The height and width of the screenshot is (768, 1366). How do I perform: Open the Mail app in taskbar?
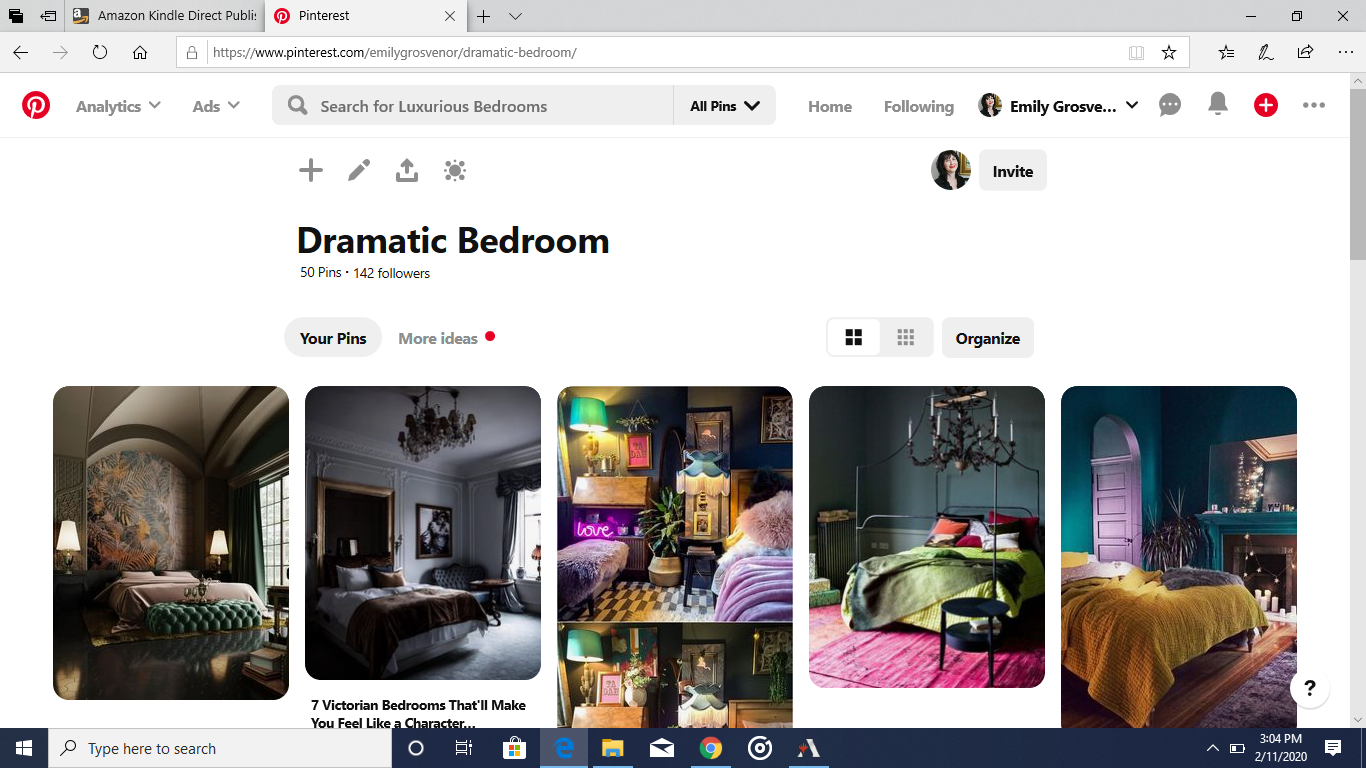point(662,748)
